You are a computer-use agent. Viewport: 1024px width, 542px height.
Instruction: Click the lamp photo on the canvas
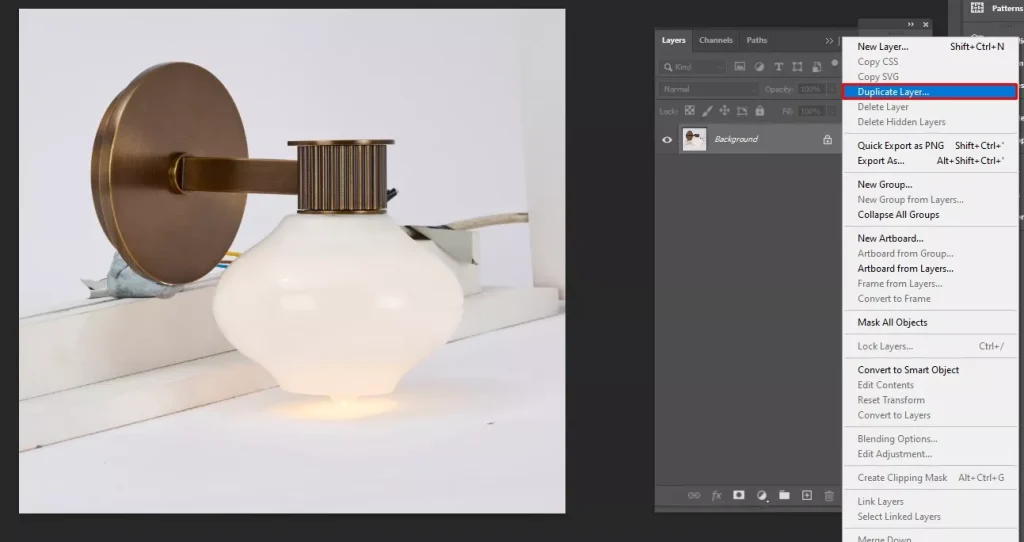pos(292,261)
